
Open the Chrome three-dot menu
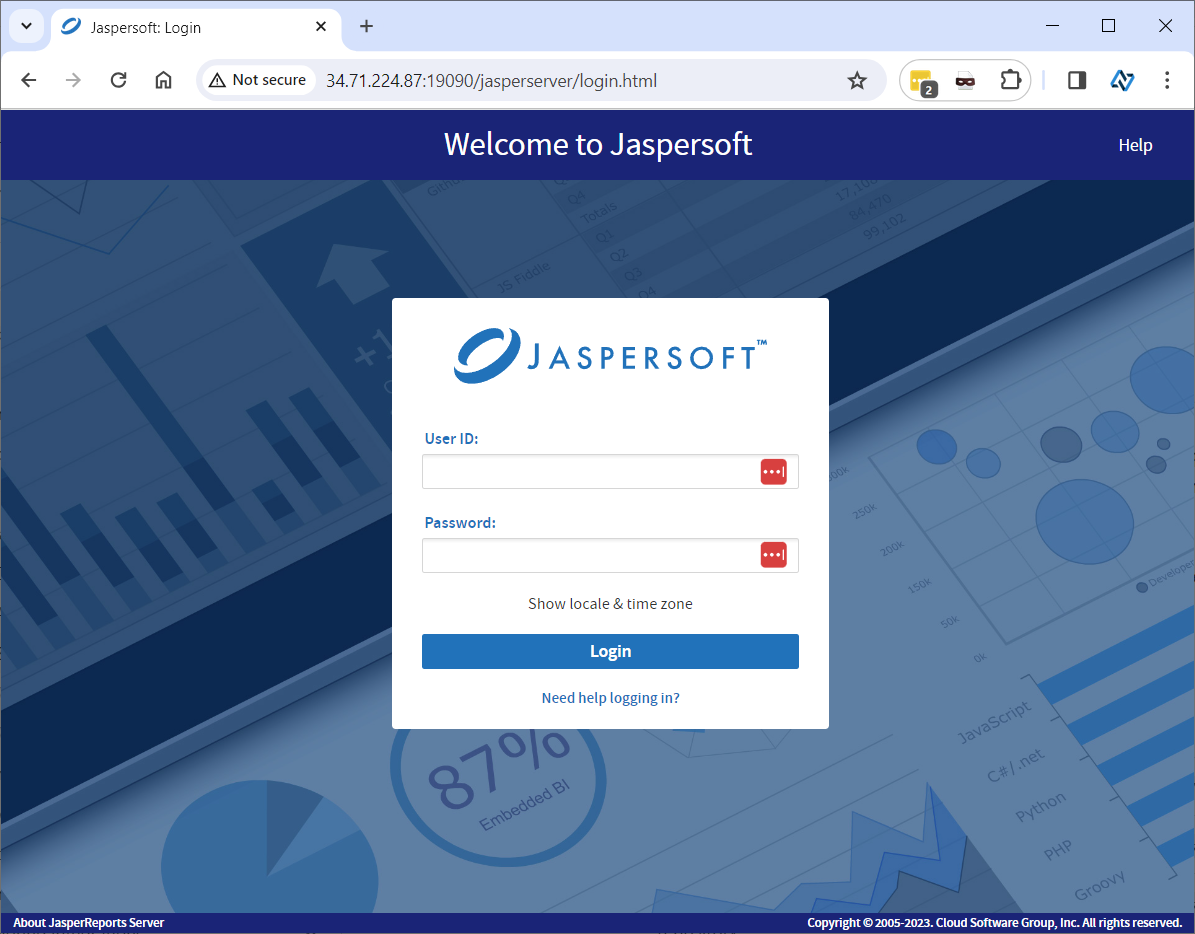point(1167,81)
